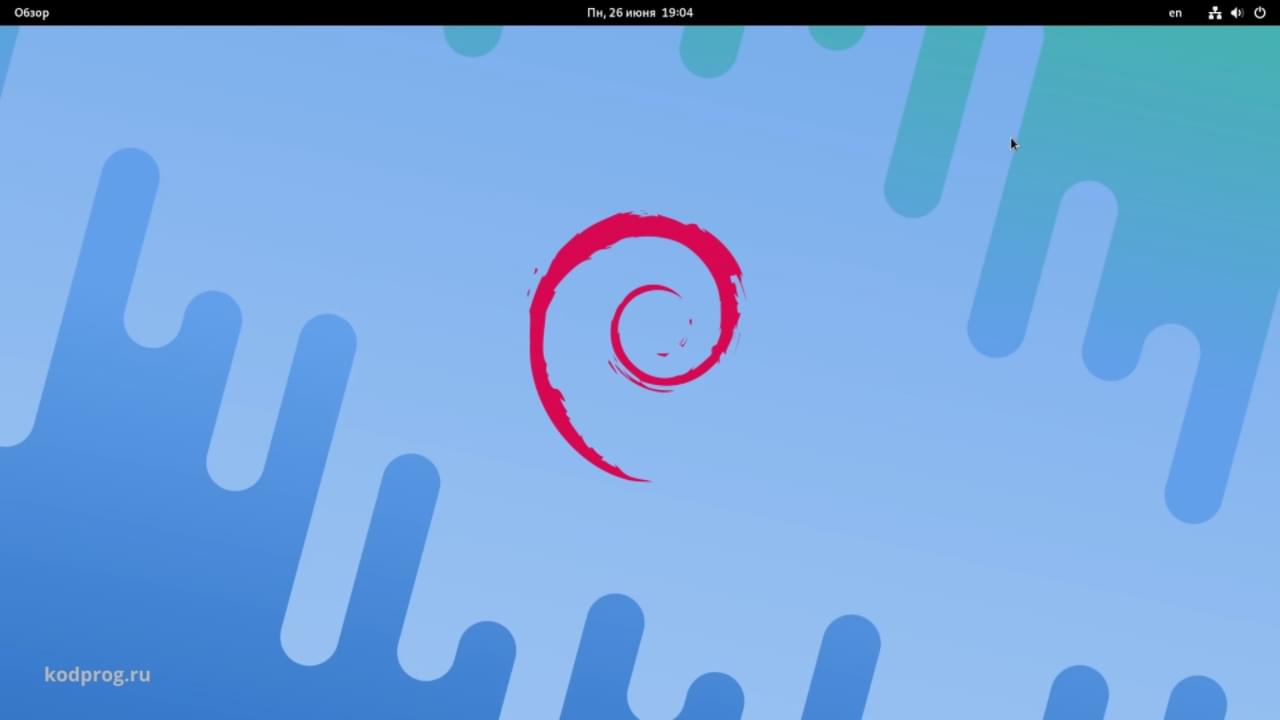Click the wired network status icon

coord(1215,13)
